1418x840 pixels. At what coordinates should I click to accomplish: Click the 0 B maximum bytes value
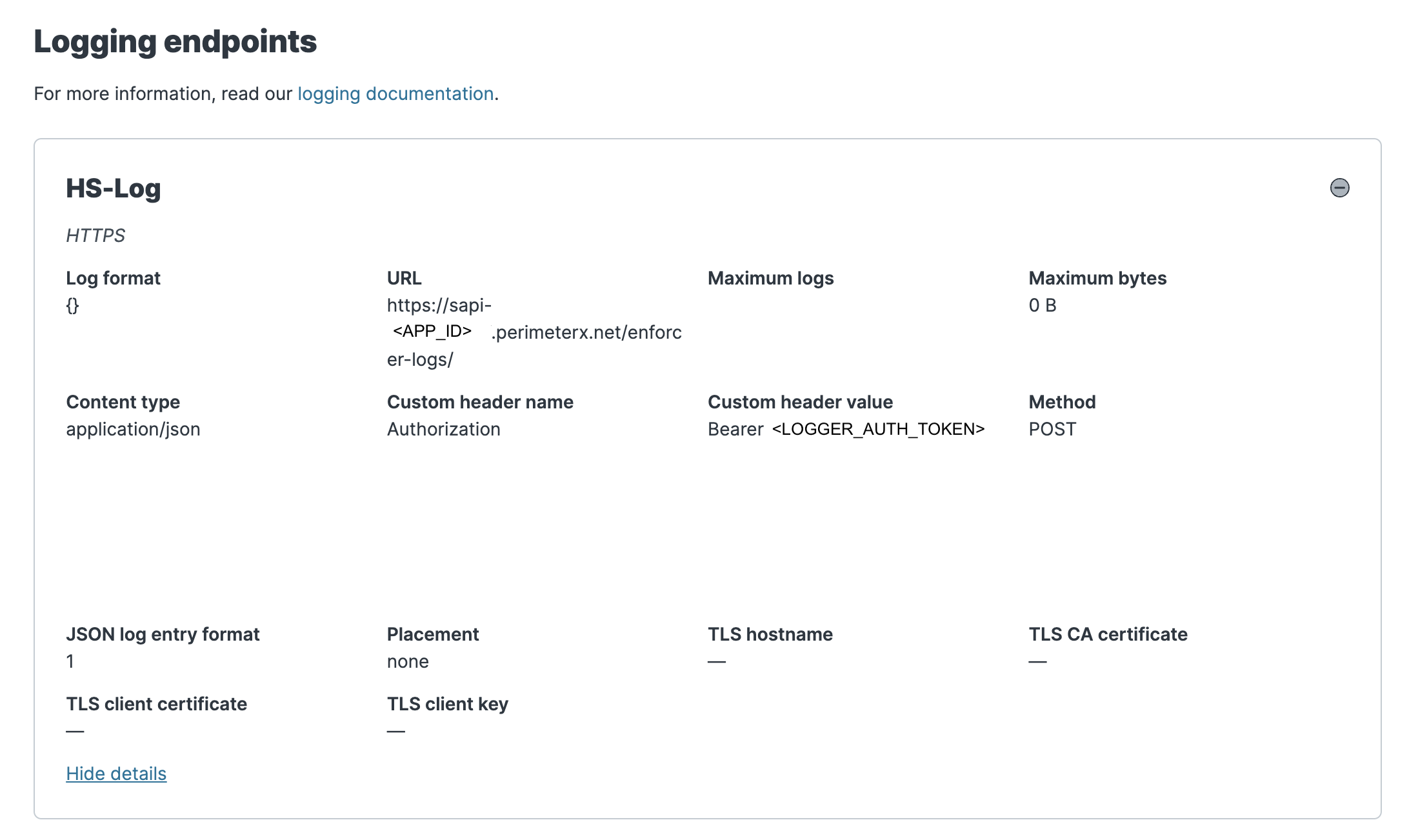[x=1042, y=305]
